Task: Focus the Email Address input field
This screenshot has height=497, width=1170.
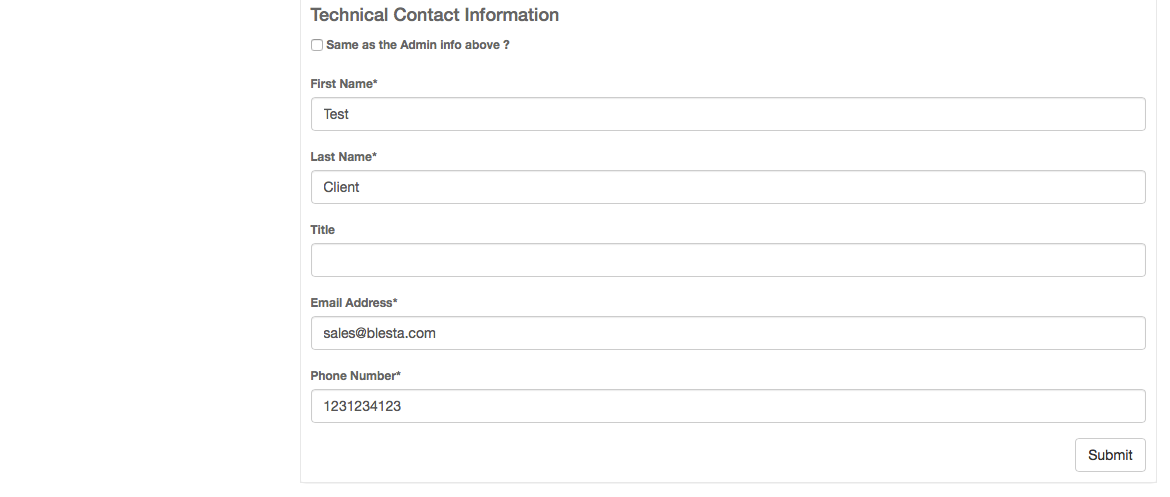Action: [x=728, y=333]
